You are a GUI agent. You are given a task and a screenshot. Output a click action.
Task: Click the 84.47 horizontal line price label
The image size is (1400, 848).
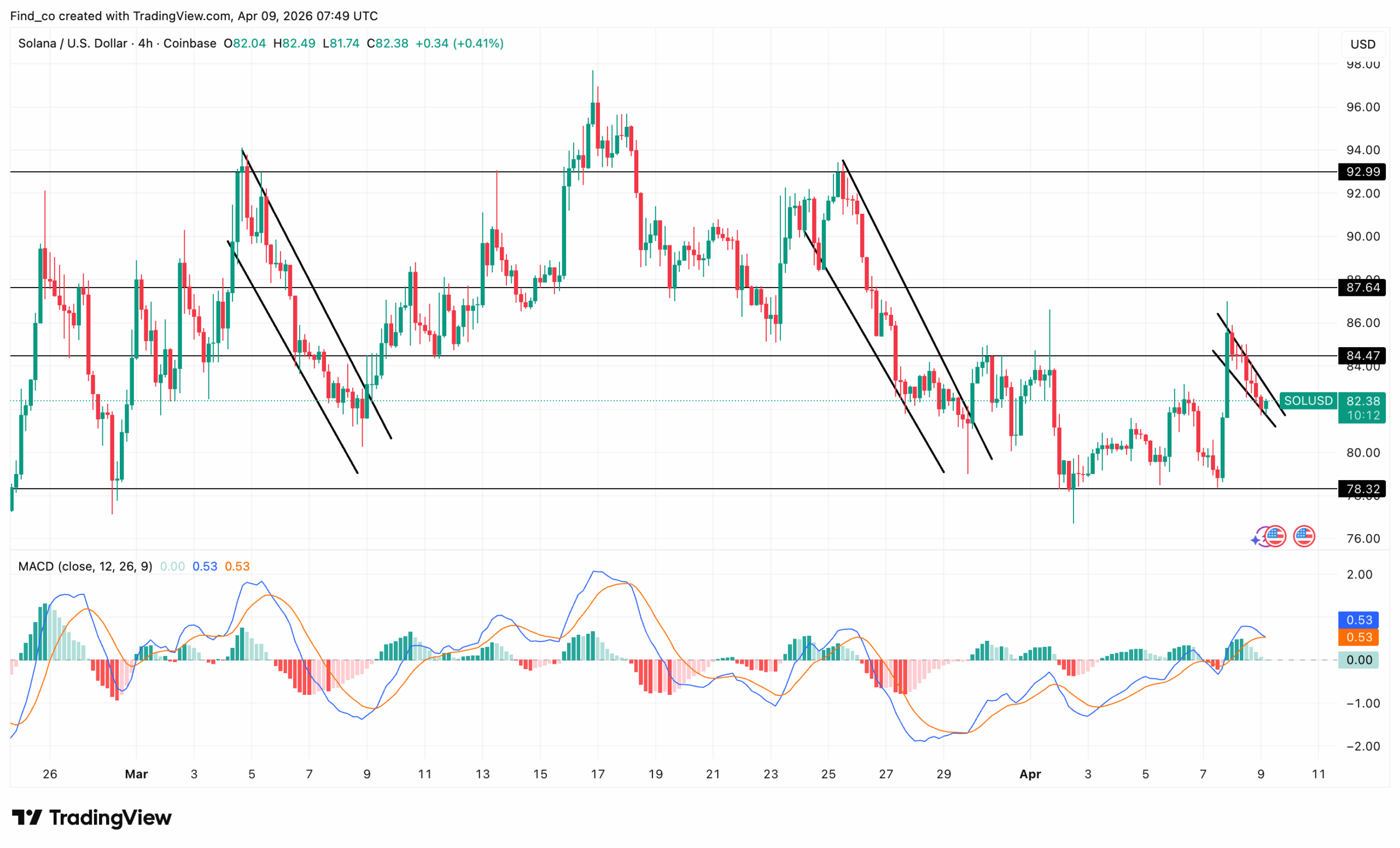pos(1362,355)
